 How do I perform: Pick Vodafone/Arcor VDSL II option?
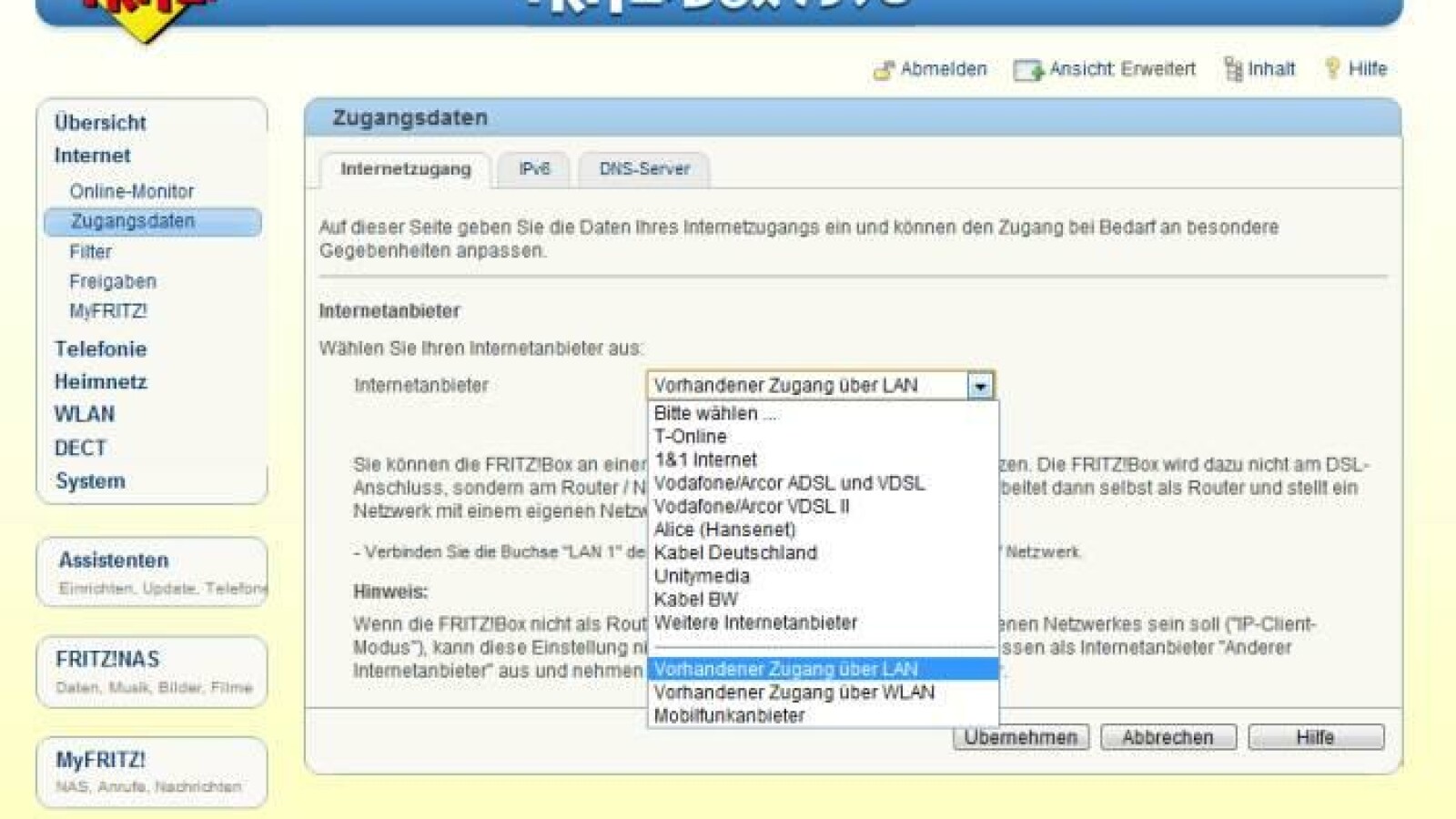pos(823,506)
